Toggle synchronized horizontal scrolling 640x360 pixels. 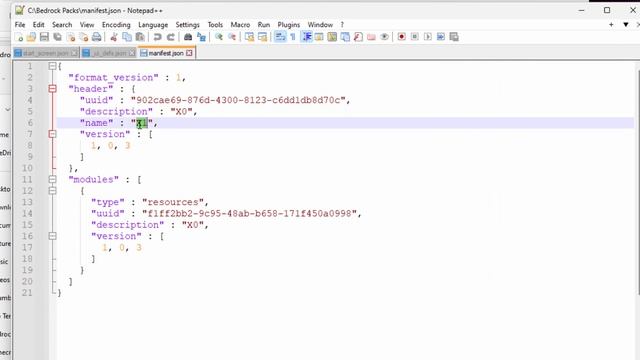click(262, 37)
